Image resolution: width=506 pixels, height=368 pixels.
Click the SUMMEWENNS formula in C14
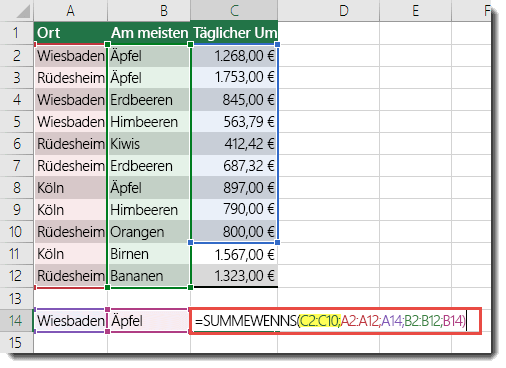click(335, 321)
